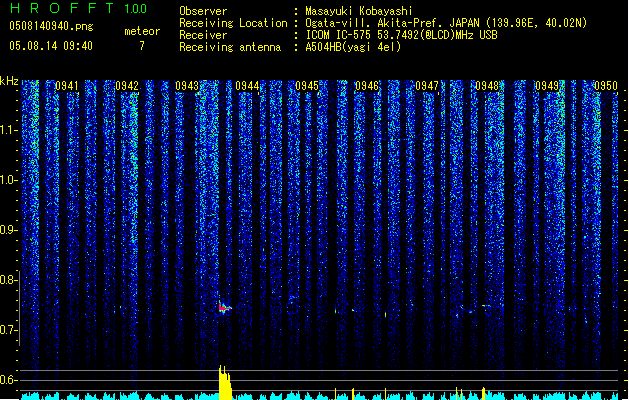Click the 0.9 kHz axis label
This screenshot has width=629, height=400.
point(9,230)
